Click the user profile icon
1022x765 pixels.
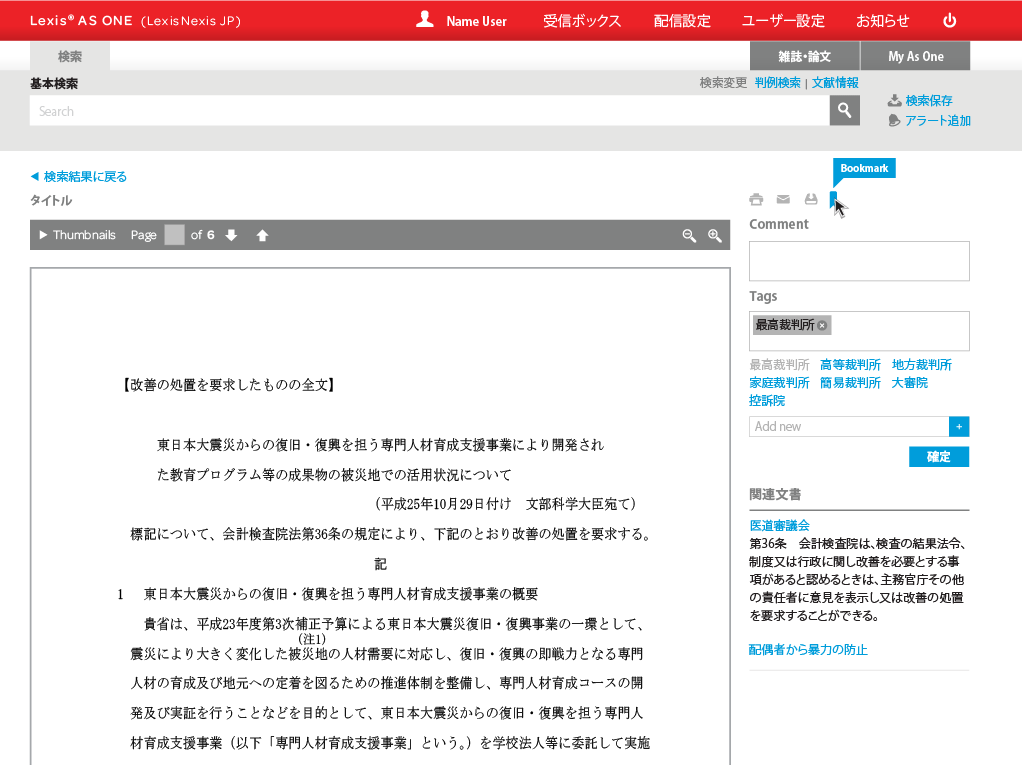tap(425, 20)
